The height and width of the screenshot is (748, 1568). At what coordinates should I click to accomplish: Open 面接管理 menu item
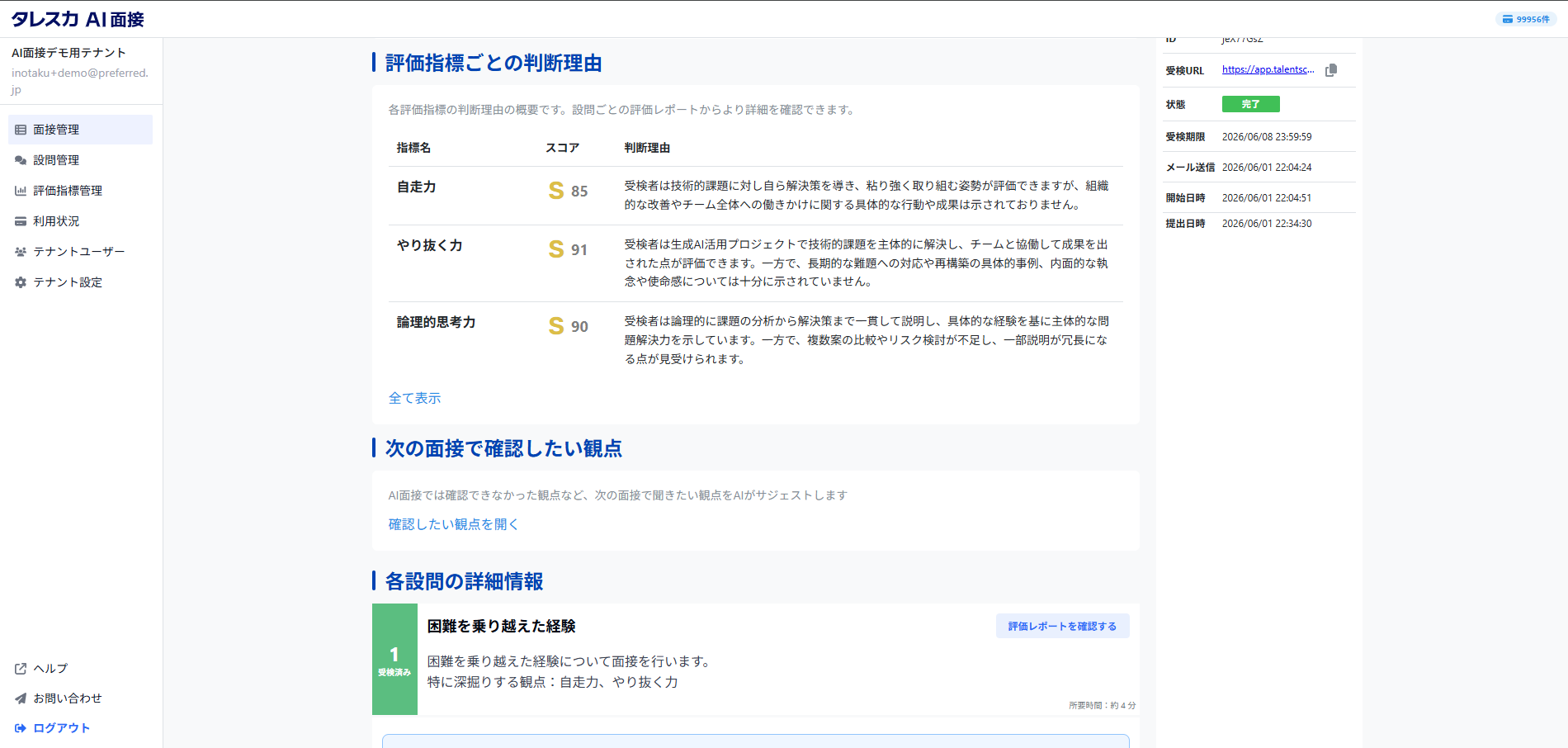click(x=80, y=130)
